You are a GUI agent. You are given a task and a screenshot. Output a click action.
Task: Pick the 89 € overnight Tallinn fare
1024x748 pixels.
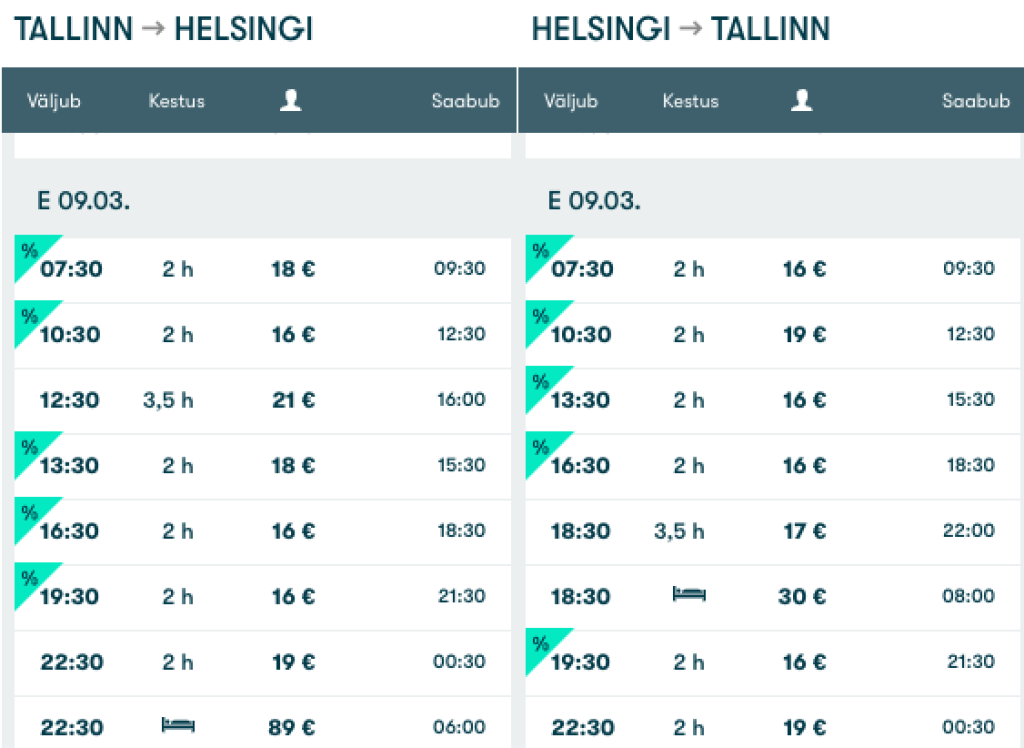click(x=293, y=727)
